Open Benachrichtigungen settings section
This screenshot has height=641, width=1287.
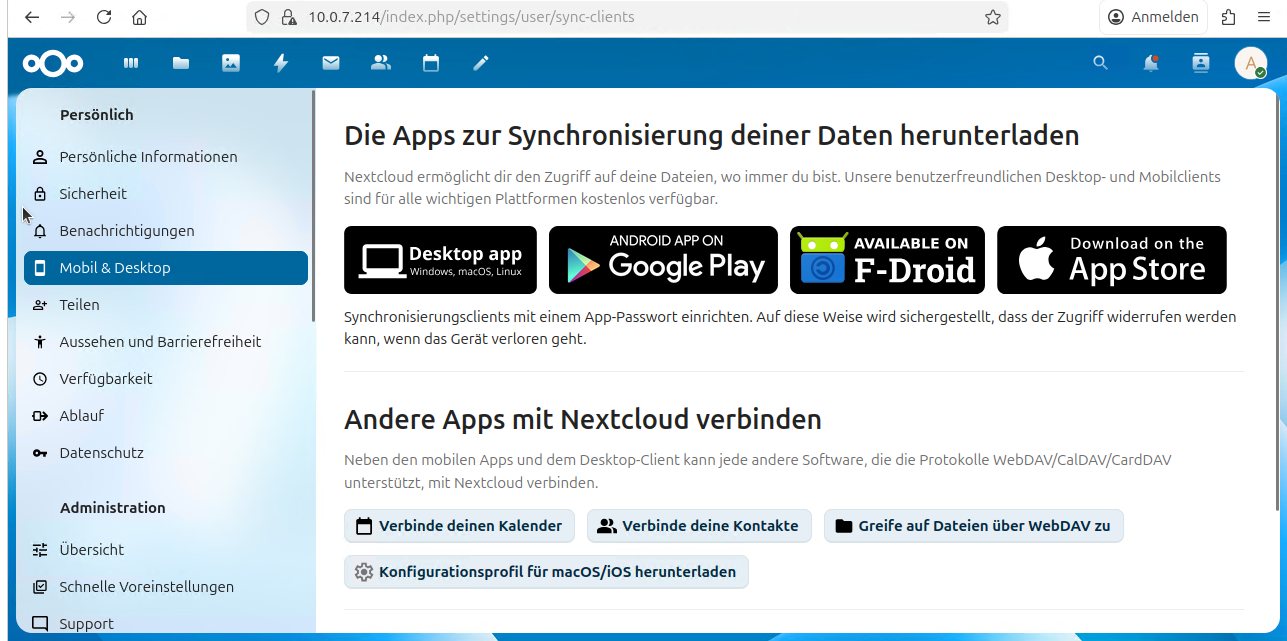click(166, 231)
